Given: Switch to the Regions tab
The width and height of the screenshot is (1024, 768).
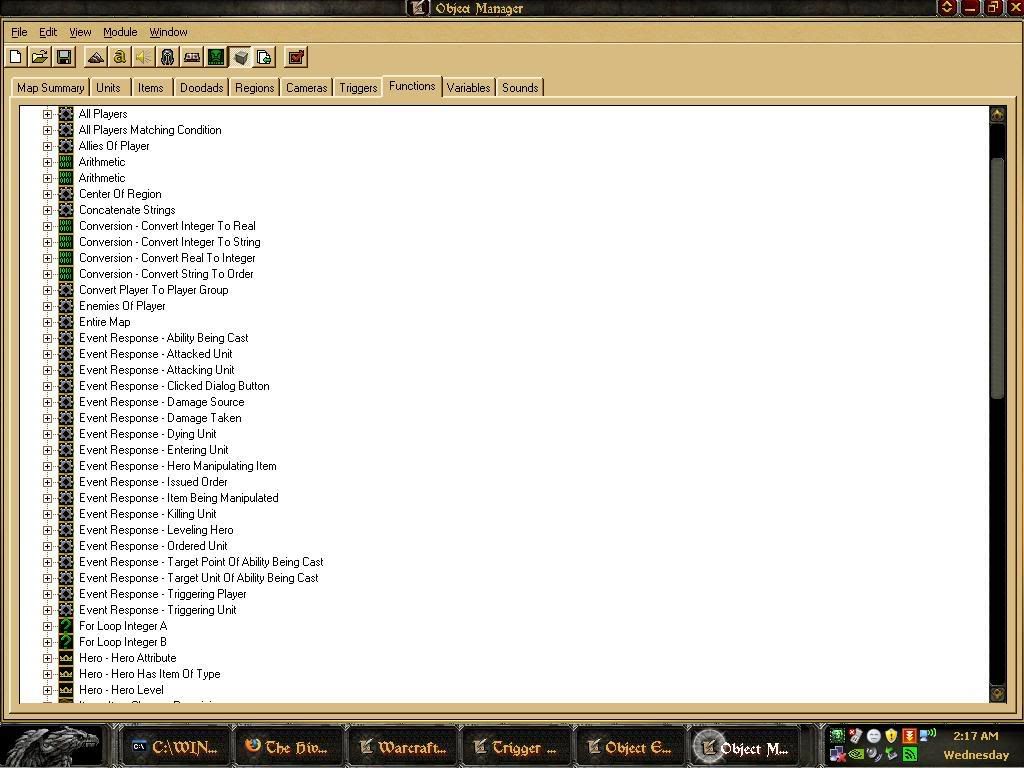Looking at the screenshot, I should (x=255, y=88).
